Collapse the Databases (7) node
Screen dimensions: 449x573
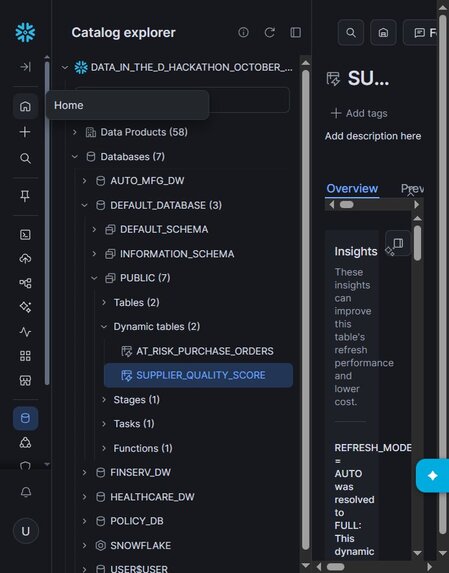[75, 157]
